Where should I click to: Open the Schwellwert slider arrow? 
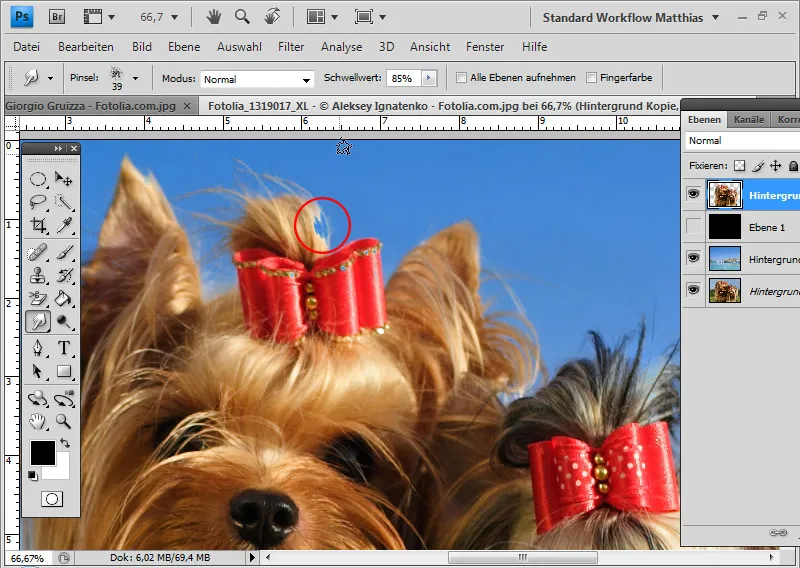(429, 78)
